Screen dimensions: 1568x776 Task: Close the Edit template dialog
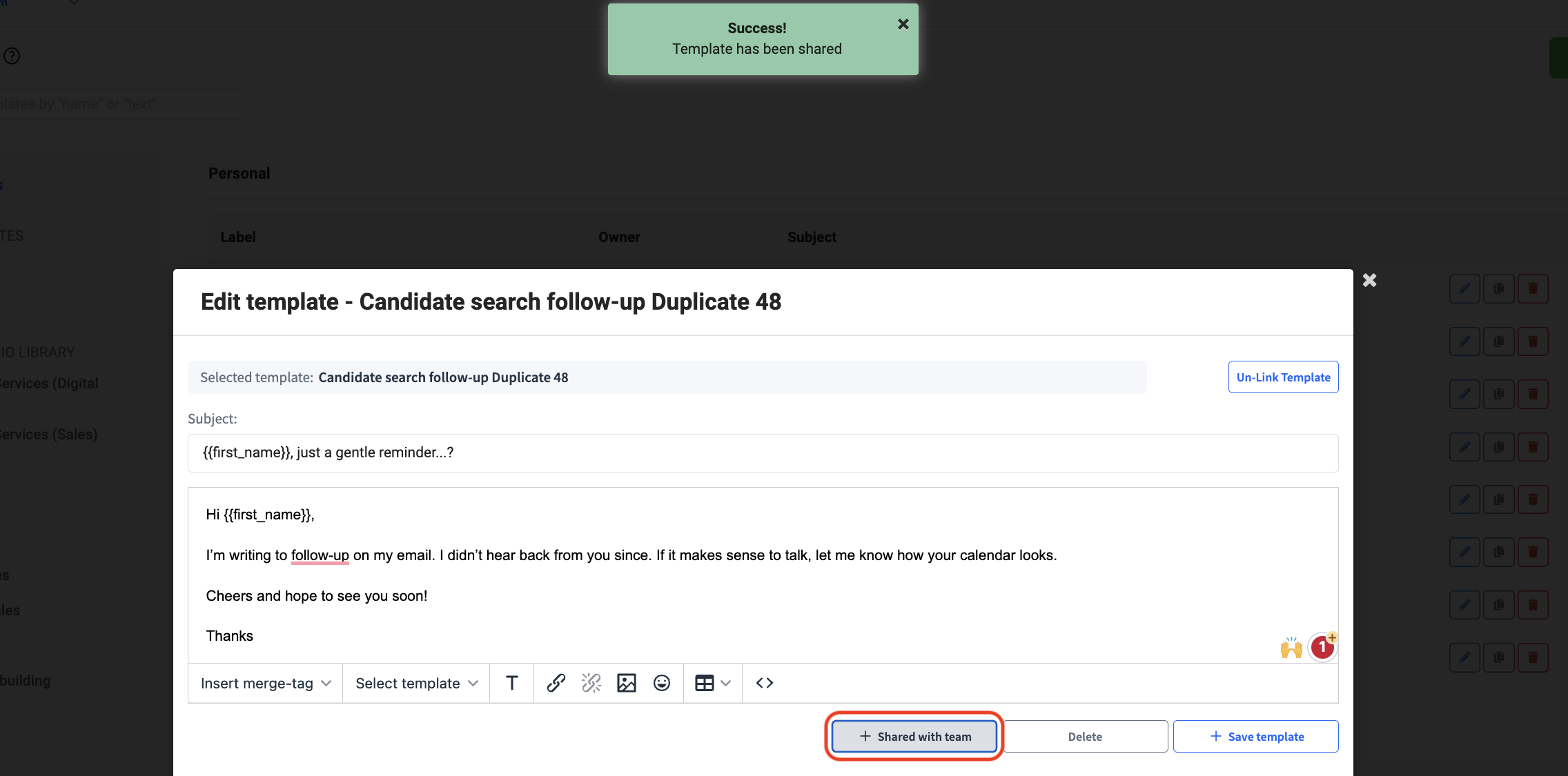click(1370, 280)
